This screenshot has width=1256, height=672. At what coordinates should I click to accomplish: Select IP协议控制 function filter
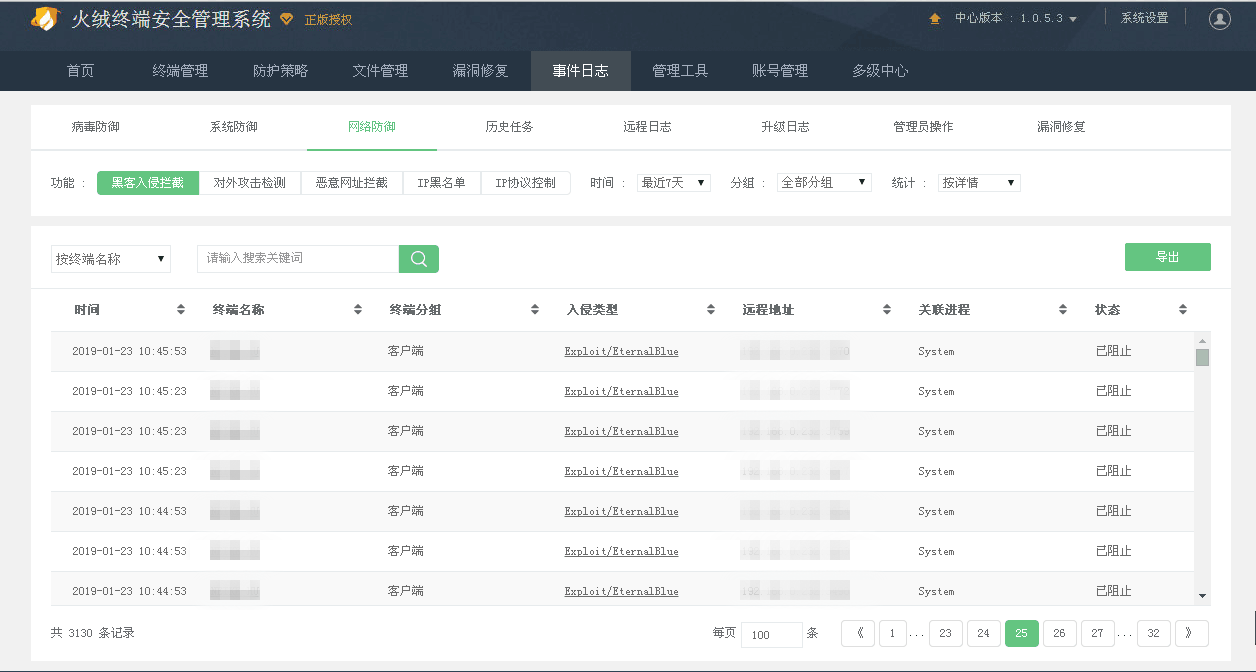point(525,183)
